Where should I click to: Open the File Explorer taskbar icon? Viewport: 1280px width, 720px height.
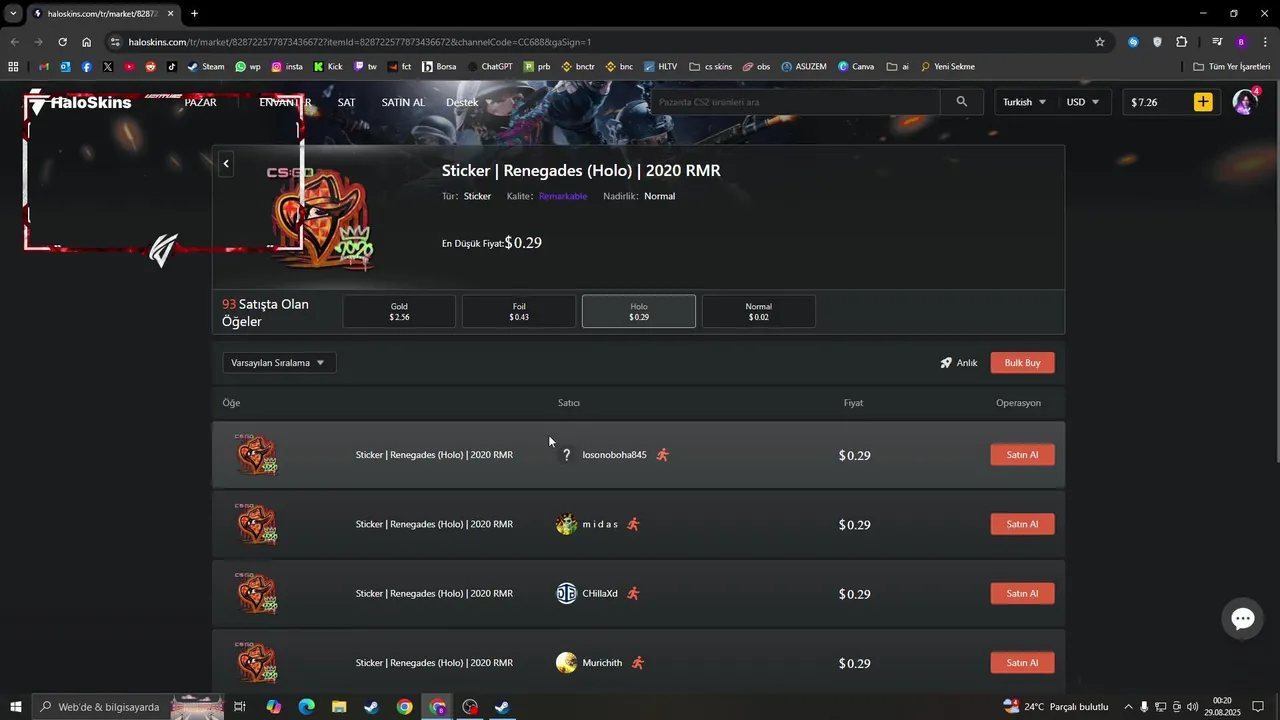pos(339,707)
